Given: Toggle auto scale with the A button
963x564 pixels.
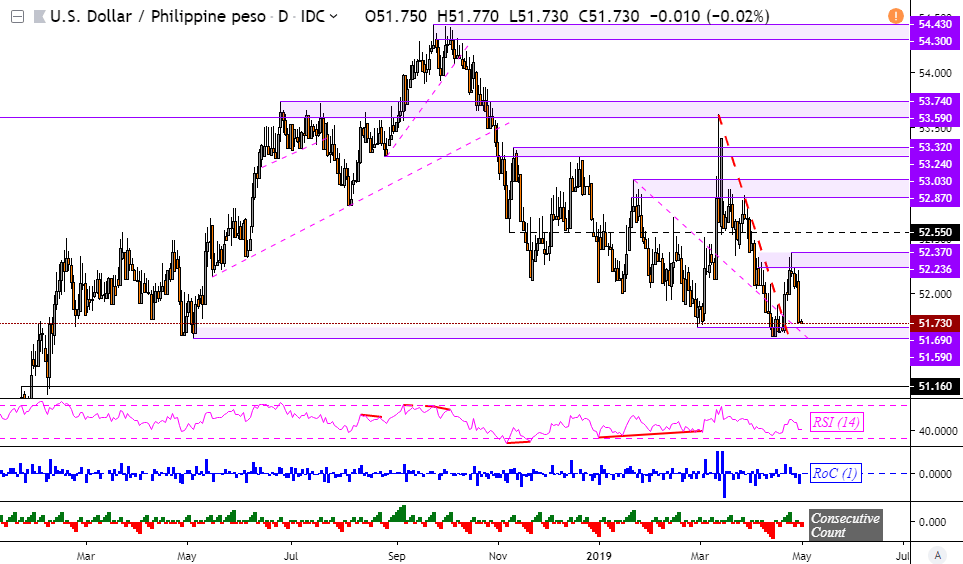Looking at the screenshot, I should point(937,554).
